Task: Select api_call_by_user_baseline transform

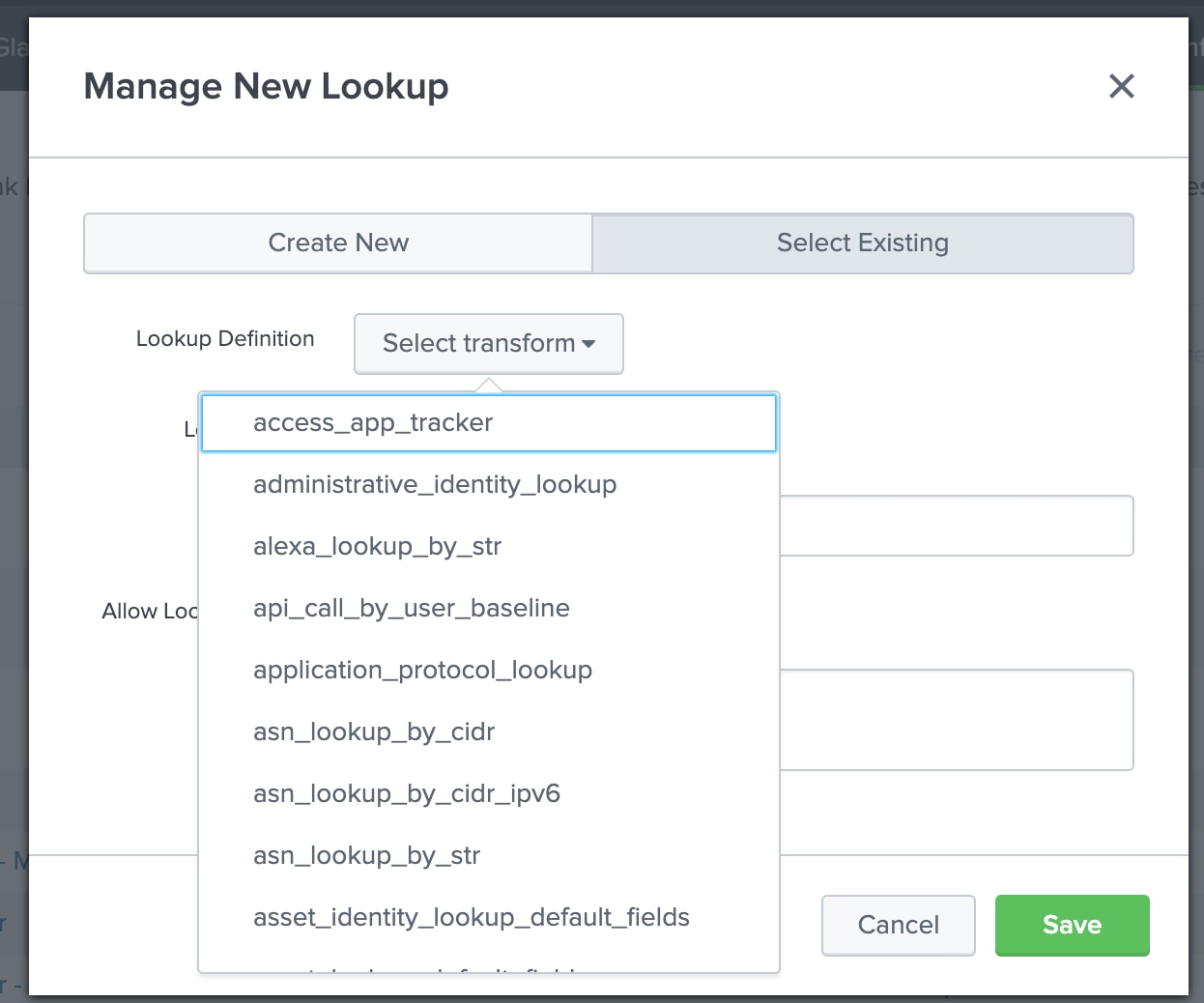Action: coord(489,608)
